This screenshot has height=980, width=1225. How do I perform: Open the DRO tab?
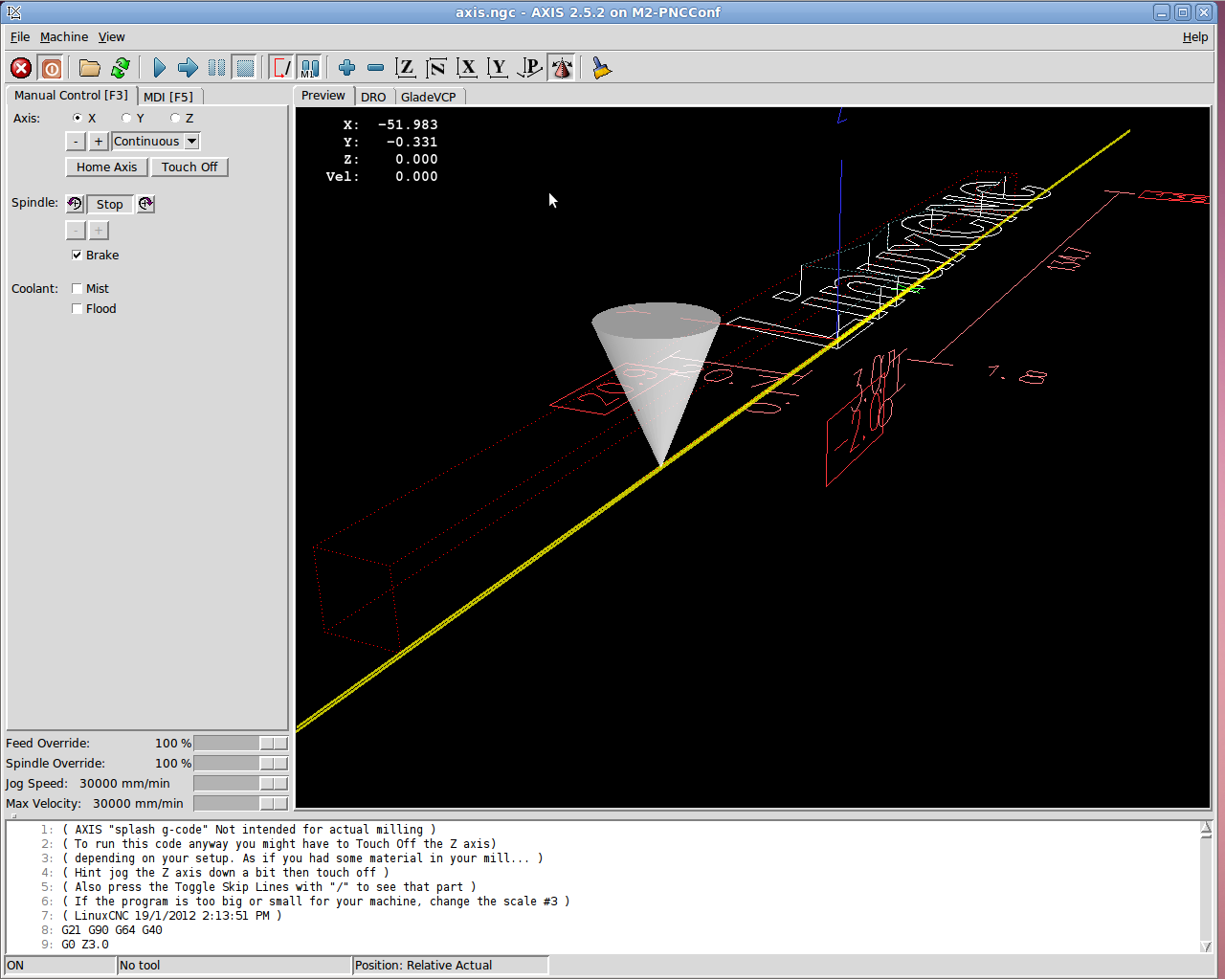pyautogui.click(x=373, y=97)
